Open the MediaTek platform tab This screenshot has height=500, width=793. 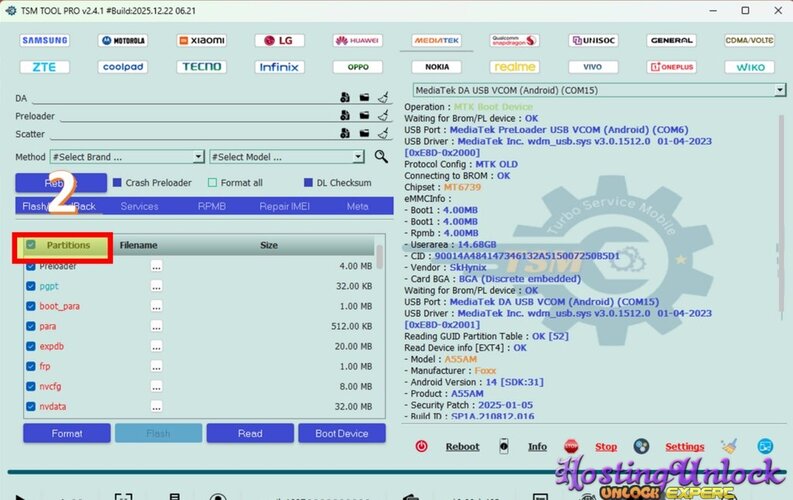(x=436, y=40)
